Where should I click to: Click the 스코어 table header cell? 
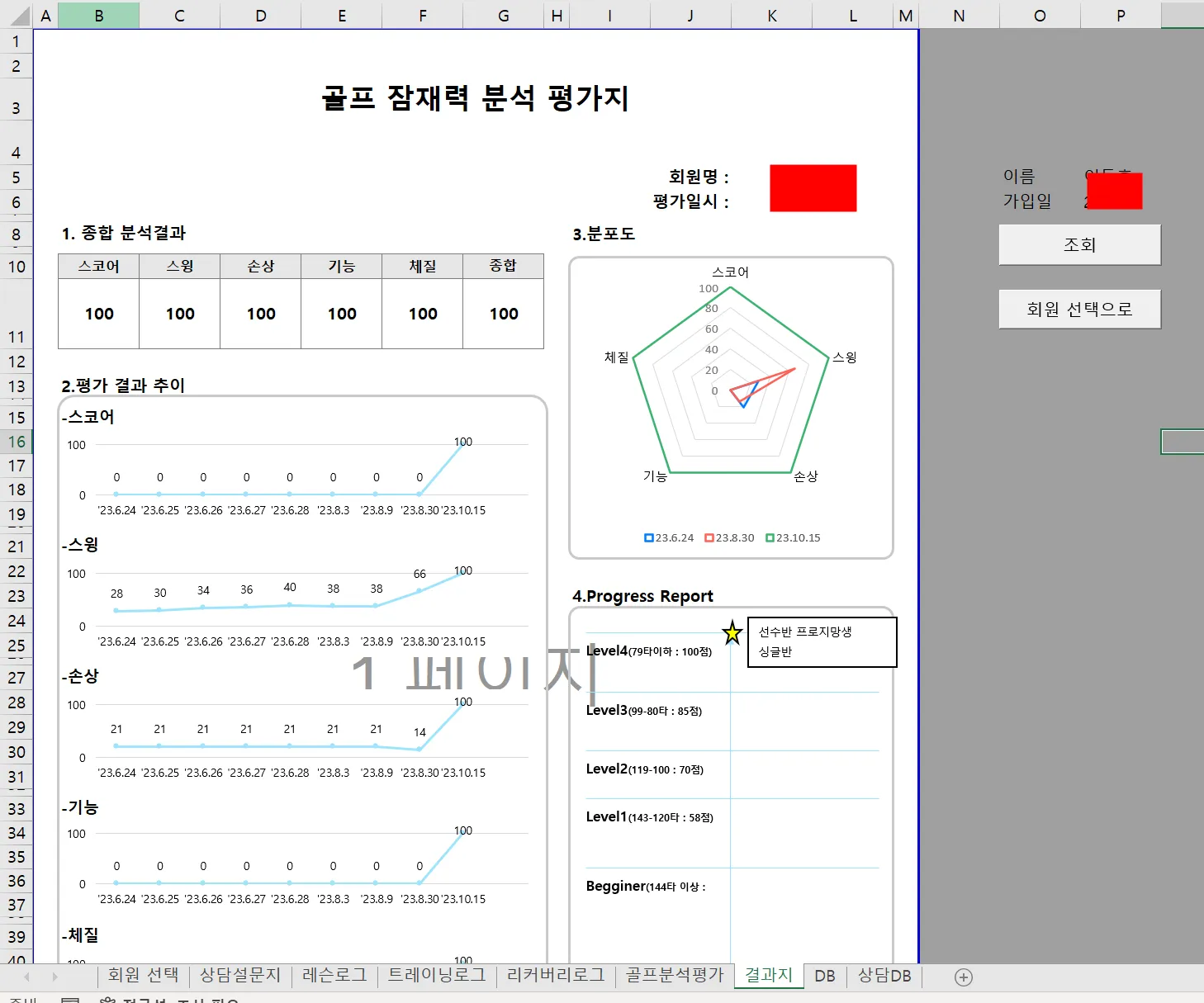click(x=98, y=266)
